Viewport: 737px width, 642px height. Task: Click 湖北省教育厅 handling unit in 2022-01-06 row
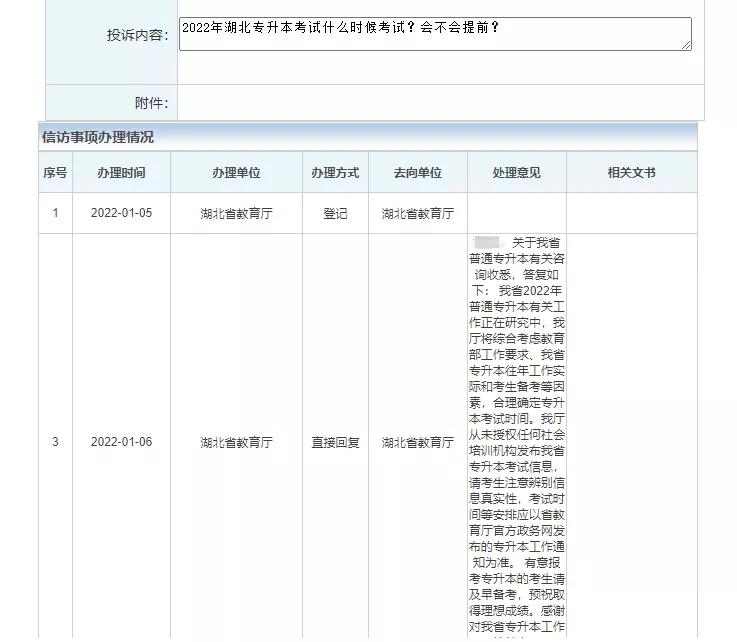click(236, 442)
